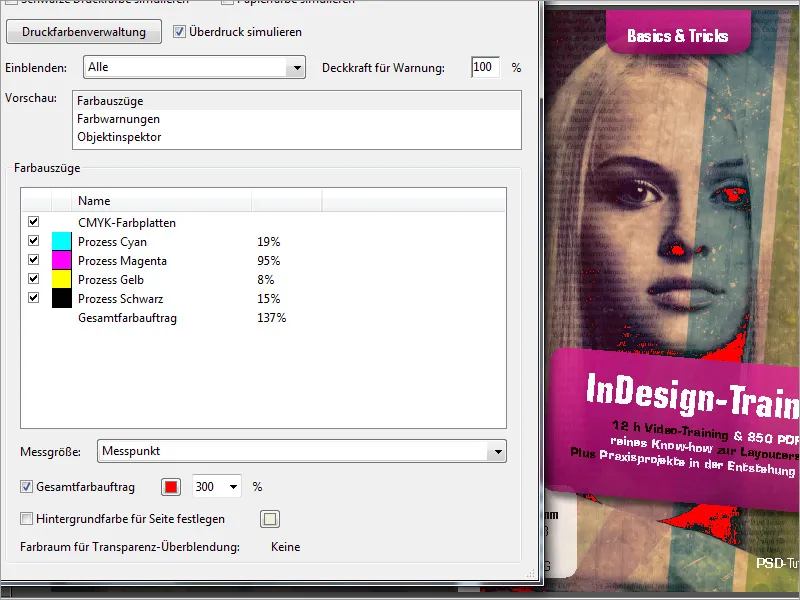This screenshot has height=600, width=800.
Task: Select the Prozess Cyan row label
Action: [x=112, y=242]
